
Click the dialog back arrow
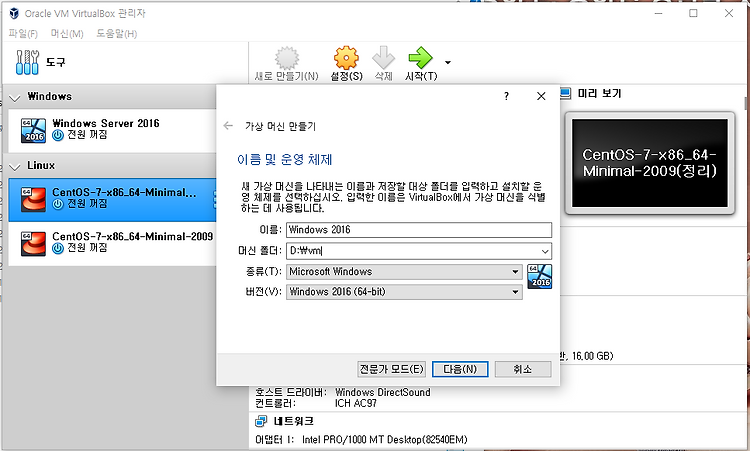228,126
